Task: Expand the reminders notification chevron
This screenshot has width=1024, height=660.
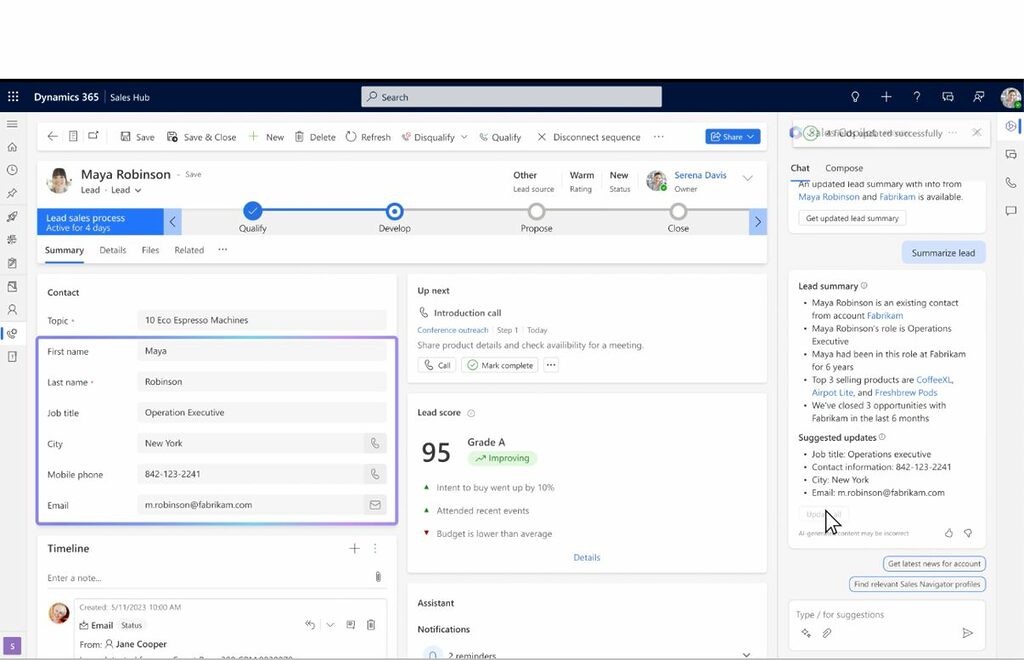Action: click(x=746, y=654)
